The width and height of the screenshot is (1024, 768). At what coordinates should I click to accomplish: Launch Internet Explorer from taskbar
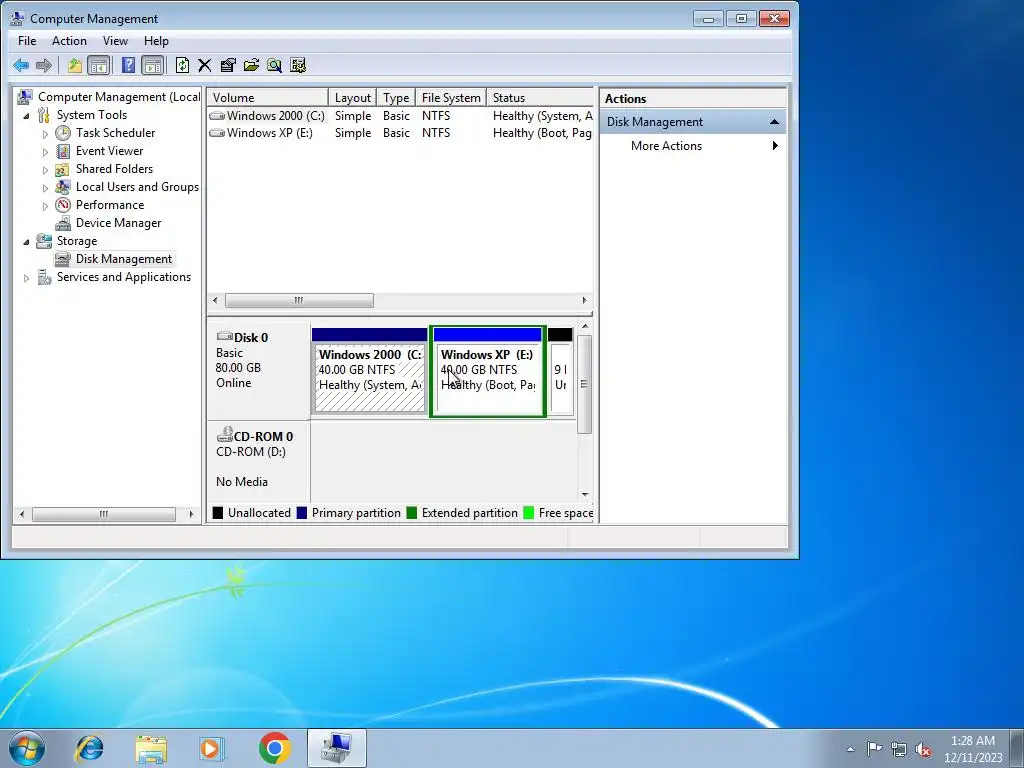pyautogui.click(x=89, y=748)
